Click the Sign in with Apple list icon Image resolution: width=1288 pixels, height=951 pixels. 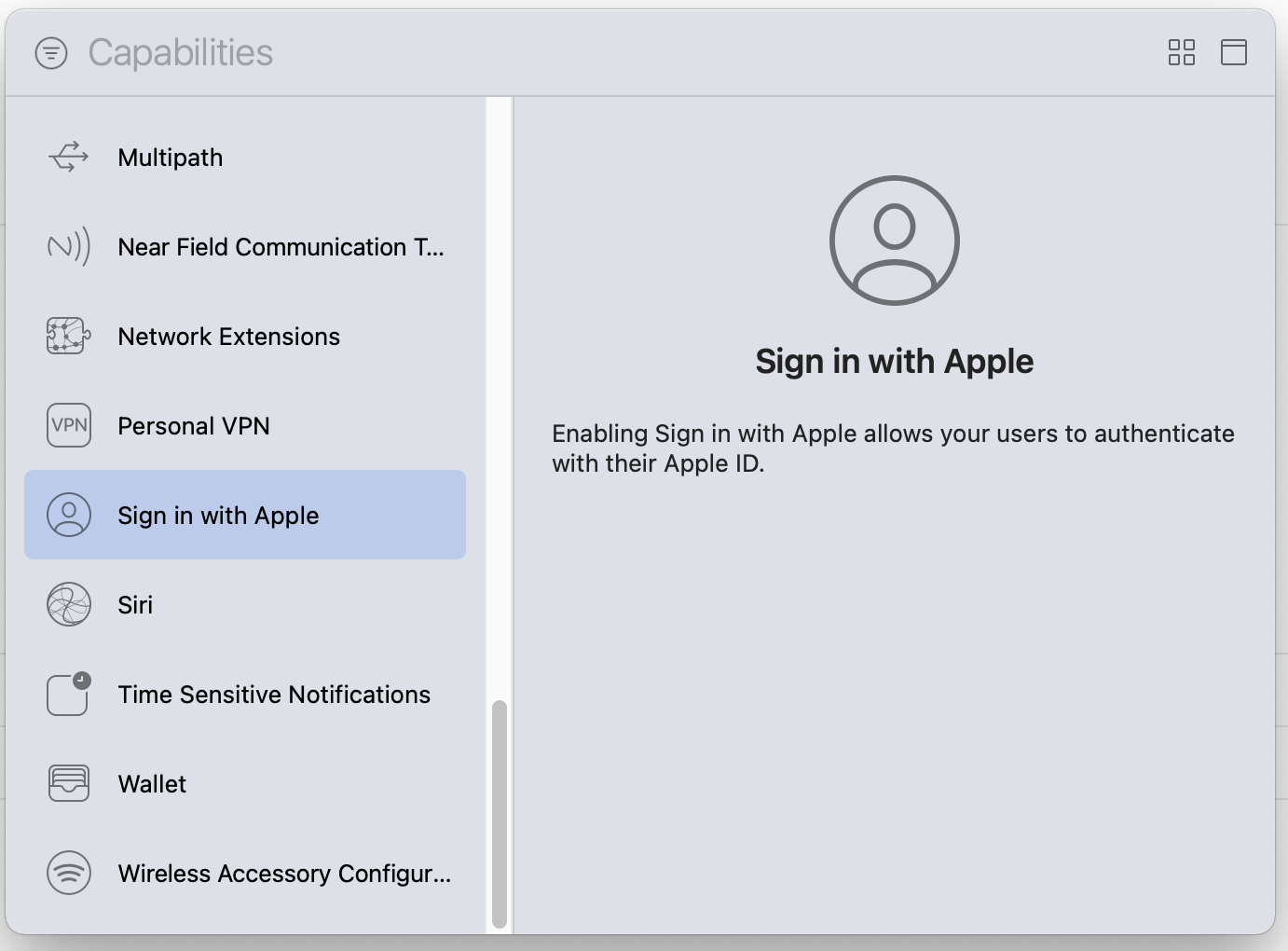point(69,515)
